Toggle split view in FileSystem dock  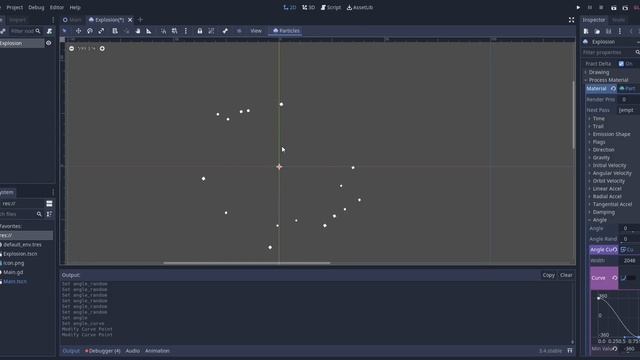(x=49, y=204)
